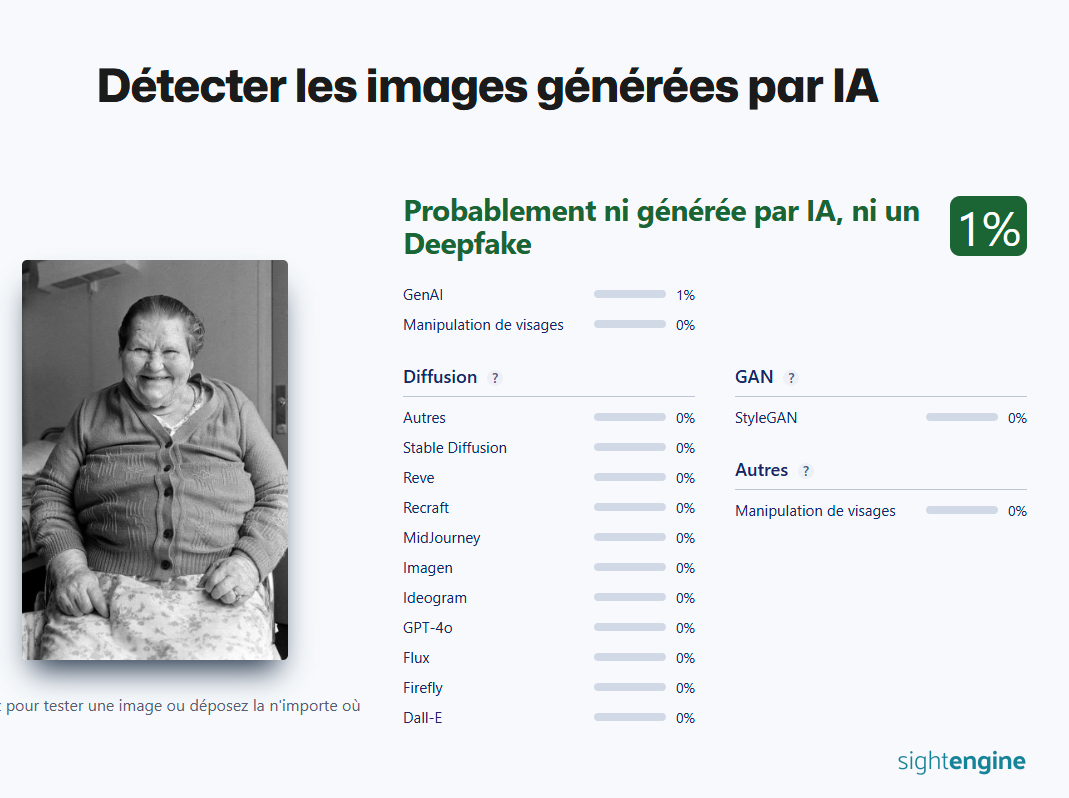This screenshot has width=1069, height=798.
Task: Click the Diffusion help question mark icon
Action: pyautogui.click(x=495, y=378)
